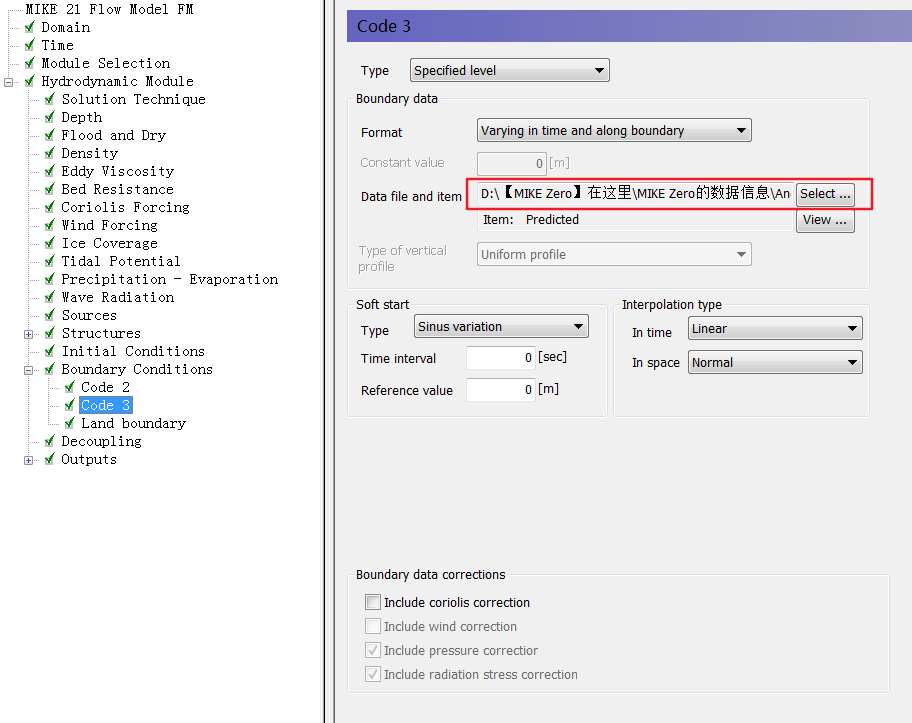Click the Time interval input field
The height and width of the screenshot is (723, 912).
[501, 357]
